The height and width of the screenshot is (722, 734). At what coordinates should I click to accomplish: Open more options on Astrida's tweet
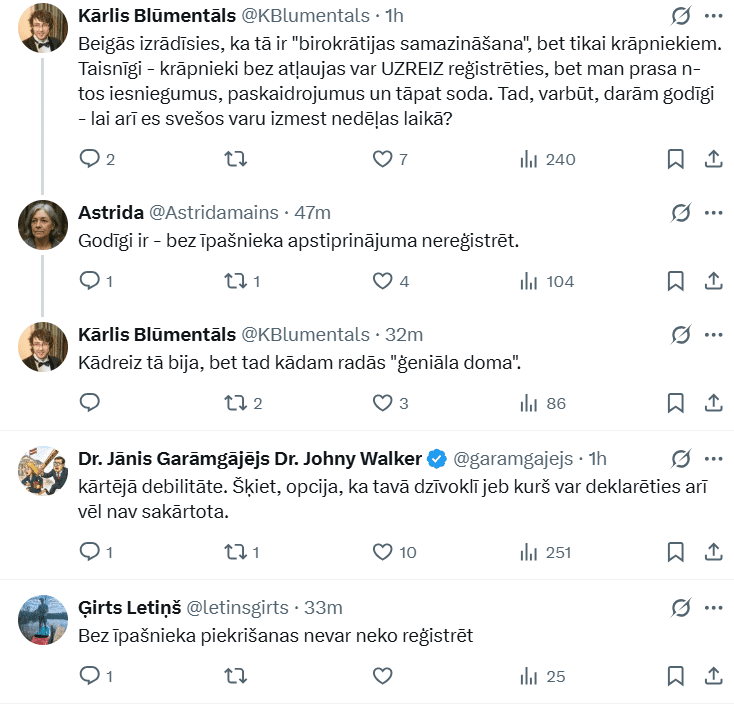point(713,213)
